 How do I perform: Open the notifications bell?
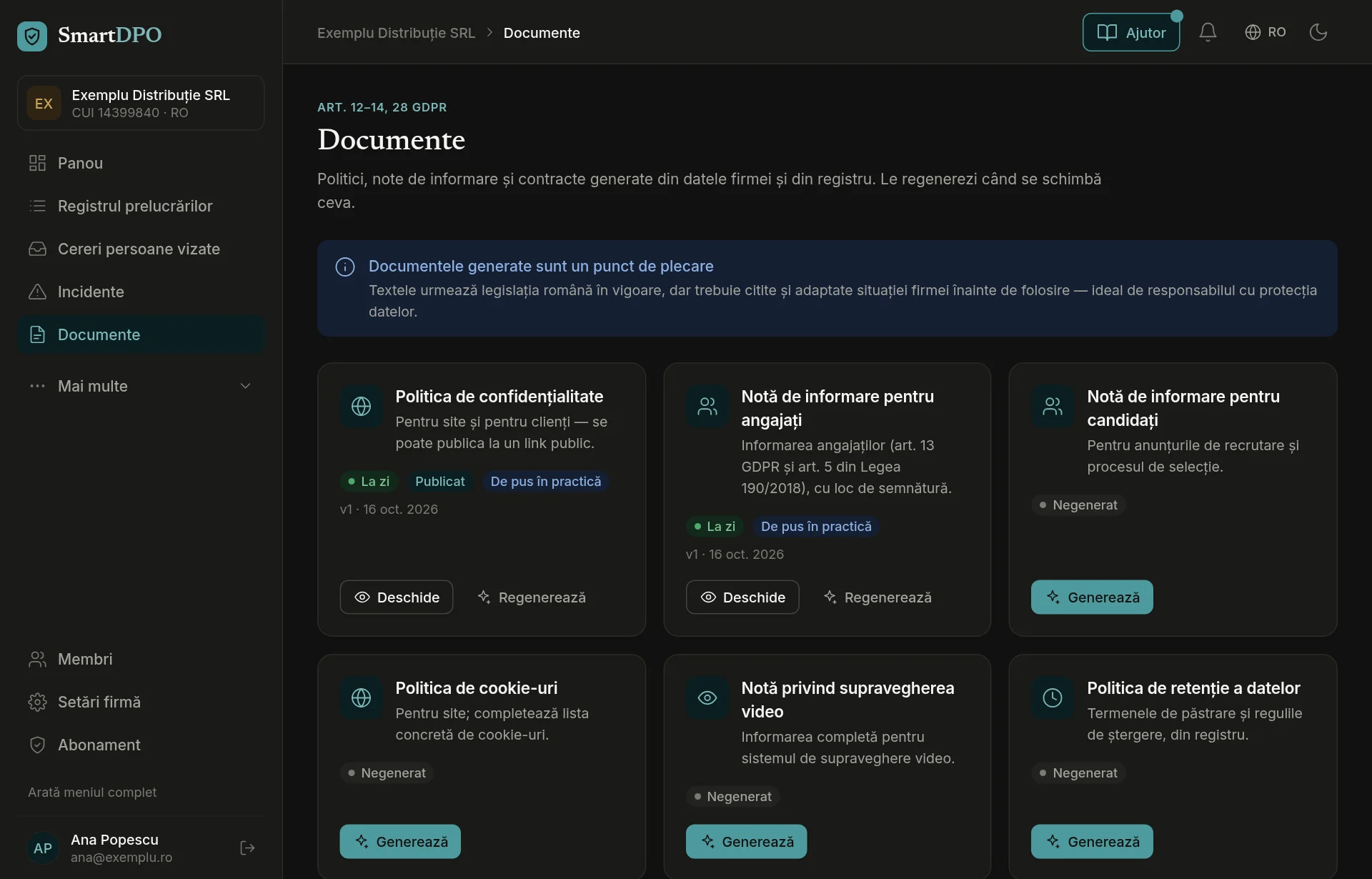1208,32
